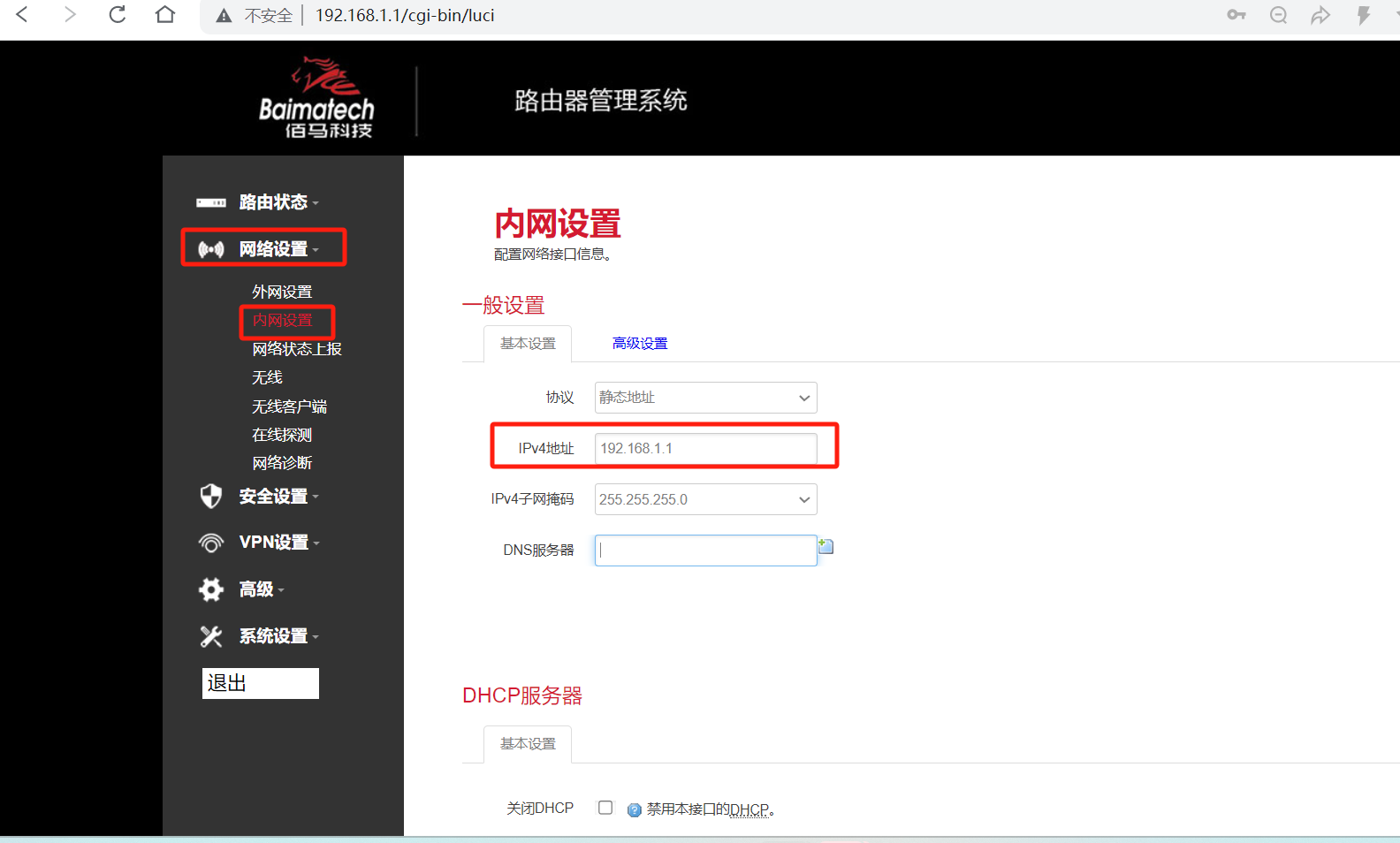Open the 外网设置 sidebar link
The image size is (1400, 843).
point(282,292)
